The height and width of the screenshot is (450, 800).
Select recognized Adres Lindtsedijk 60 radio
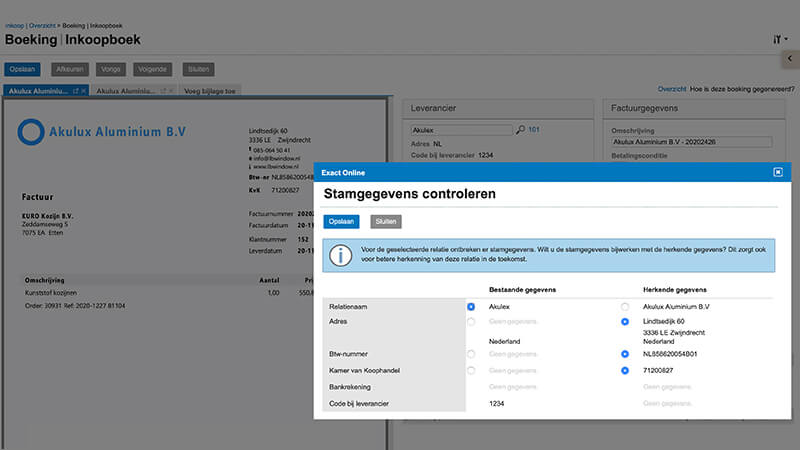tap(625, 321)
